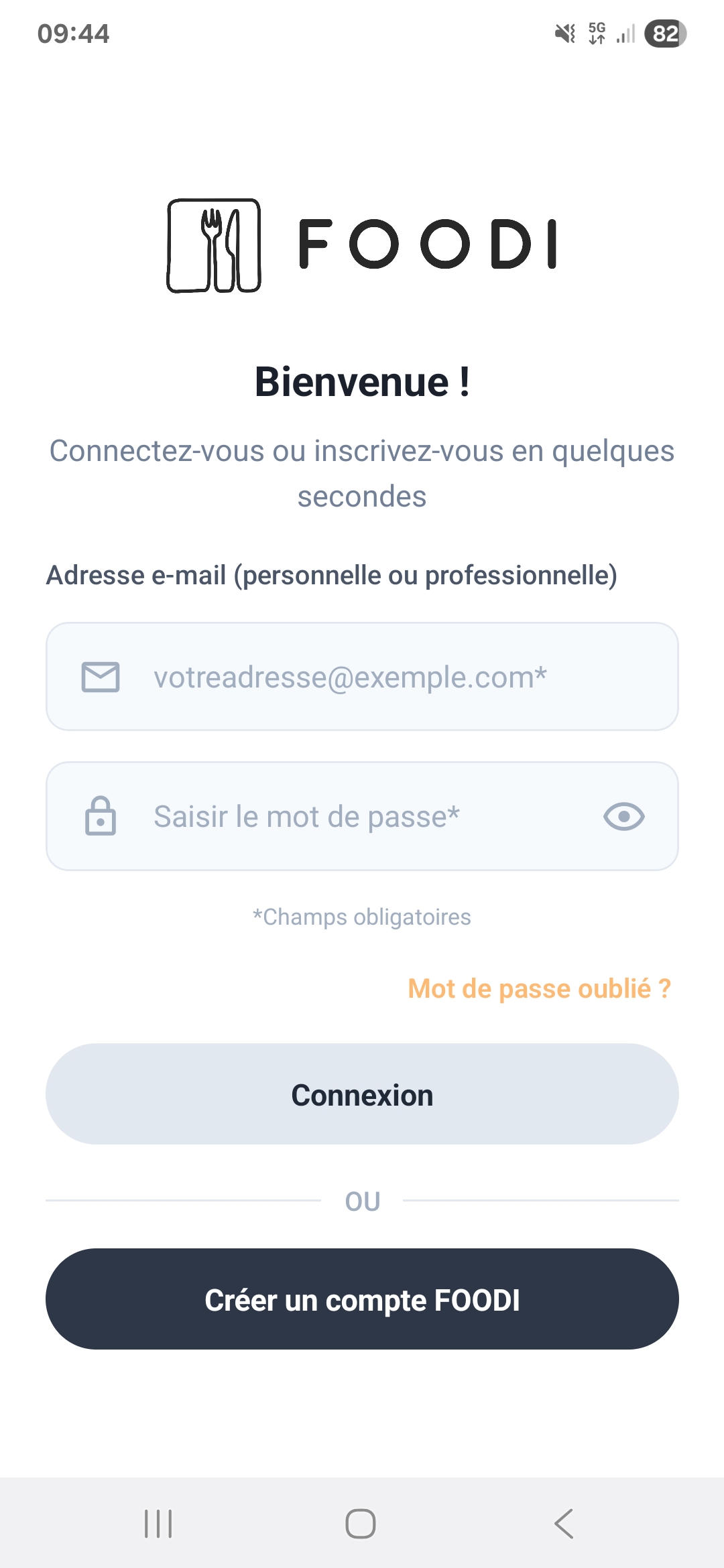Toggle password visibility with the eye icon
This screenshot has height=1568, width=724.
pyautogui.click(x=623, y=816)
